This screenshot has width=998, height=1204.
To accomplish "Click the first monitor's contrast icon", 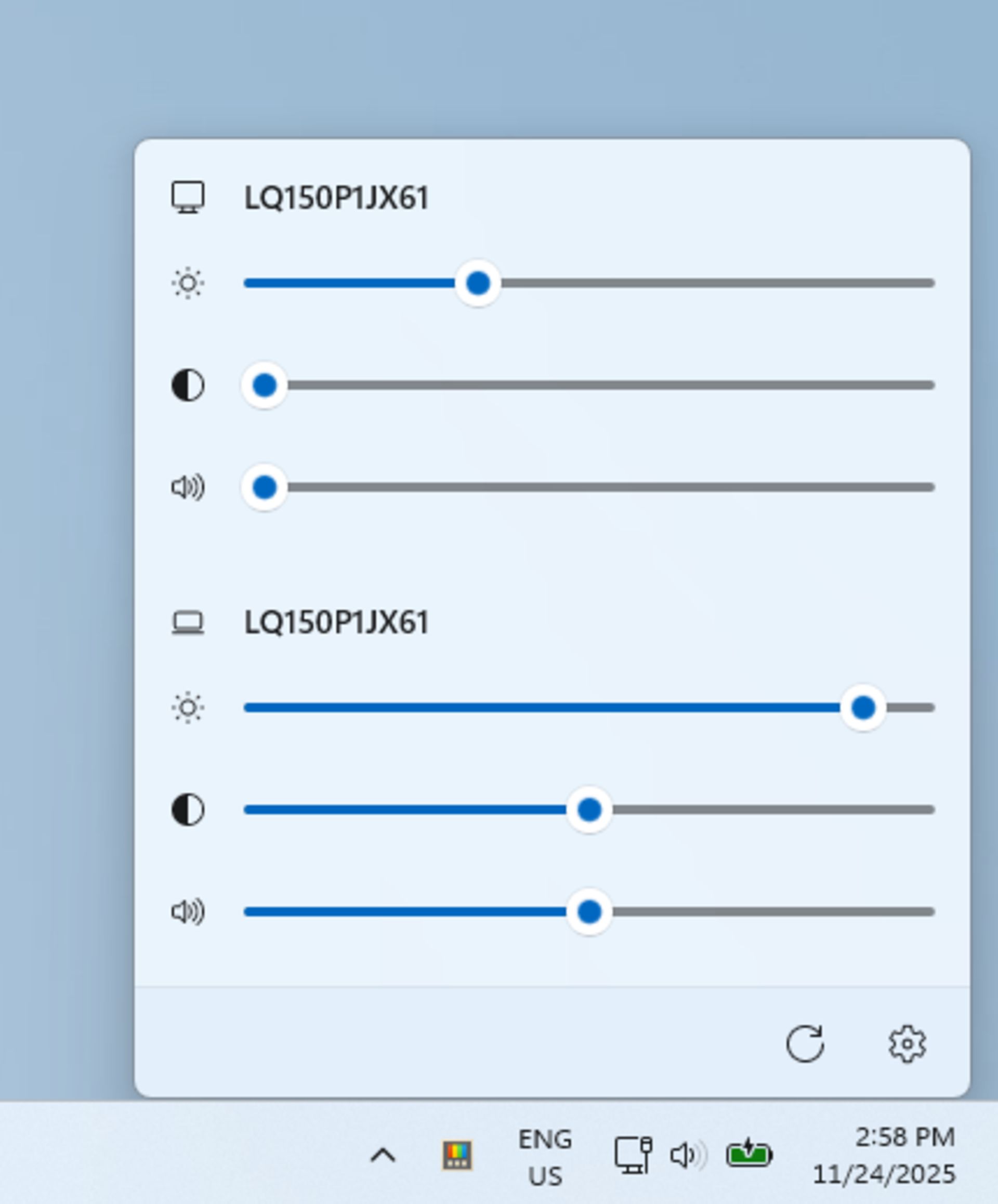I will point(188,385).
